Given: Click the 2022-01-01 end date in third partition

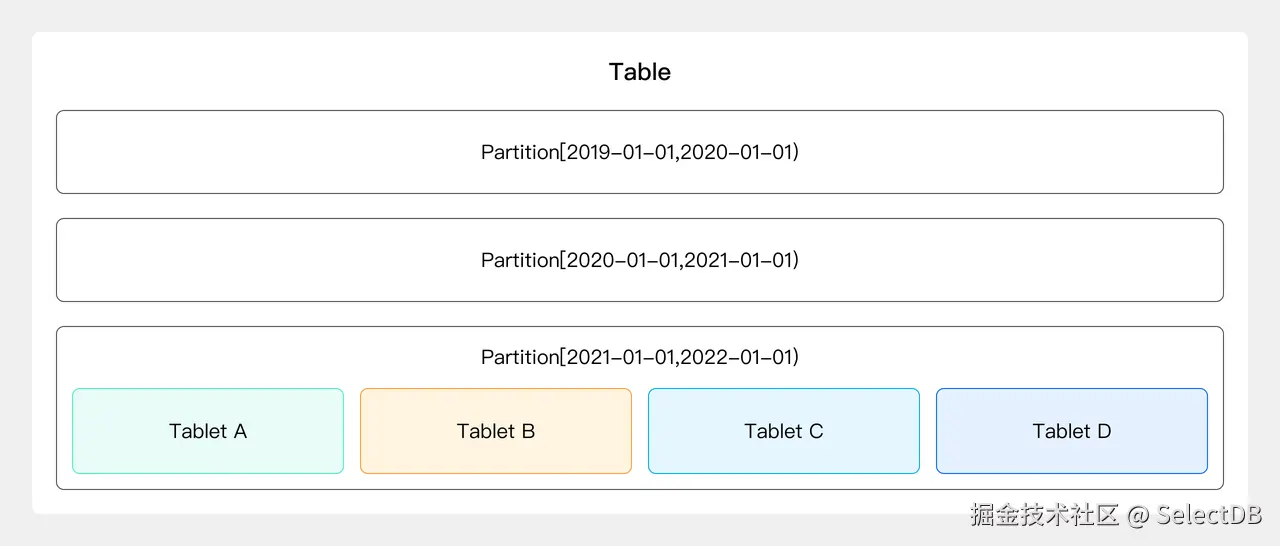Looking at the screenshot, I should click(737, 357).
